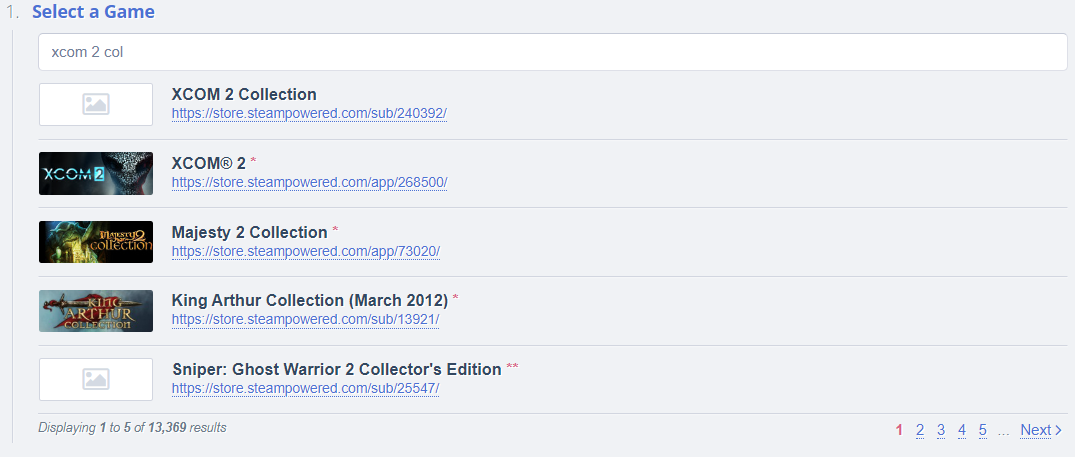Select the Majesty 2 Collection result title
Image resolution: width=1075 pixels, height=457 pixels.
pos(250,232)
